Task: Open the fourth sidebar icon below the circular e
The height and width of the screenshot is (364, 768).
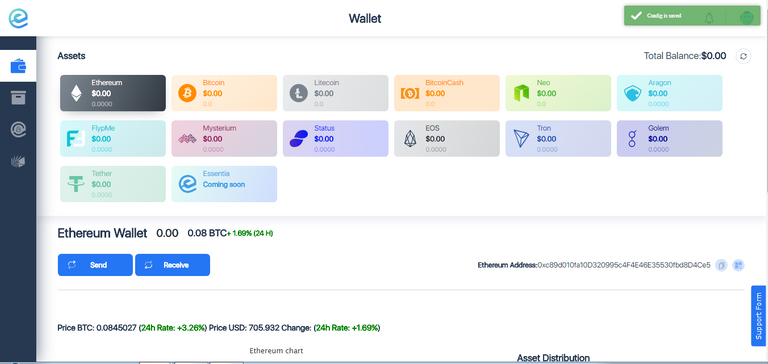Action: [x=18, y=161]
